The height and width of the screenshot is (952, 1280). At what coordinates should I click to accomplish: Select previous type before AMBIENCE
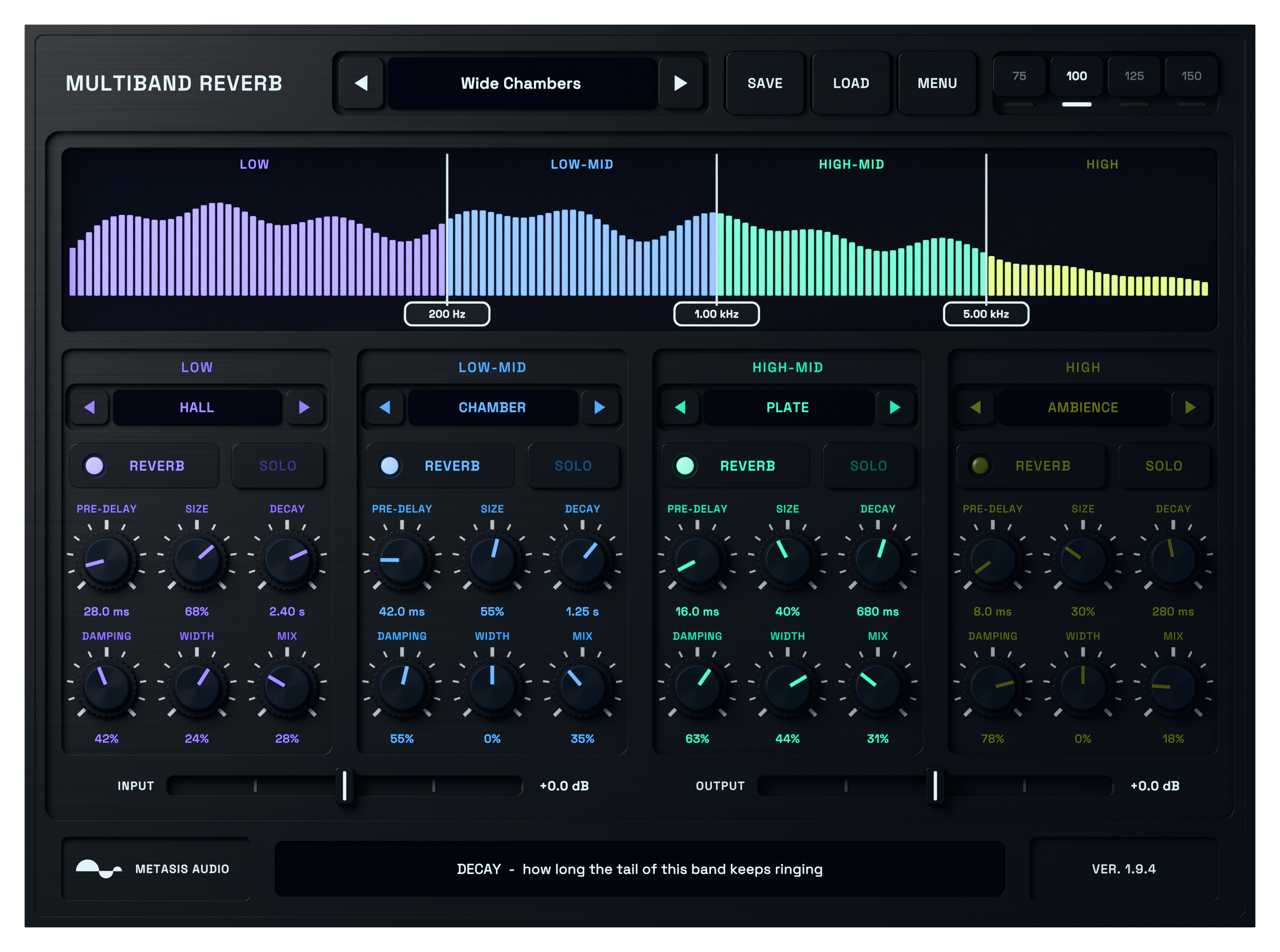[975, 407]
